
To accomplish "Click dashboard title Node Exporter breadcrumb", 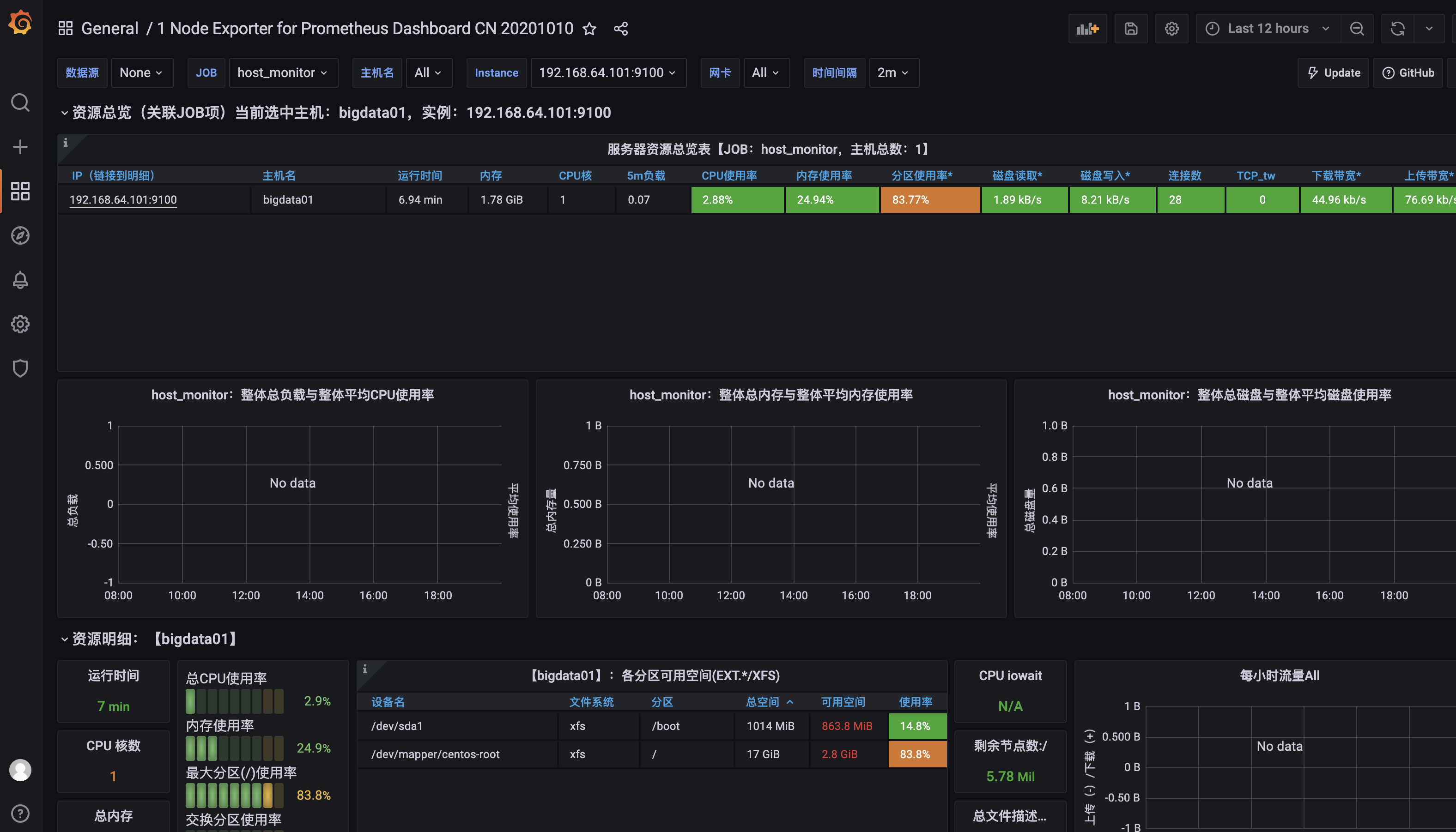I will pos(365,29).
